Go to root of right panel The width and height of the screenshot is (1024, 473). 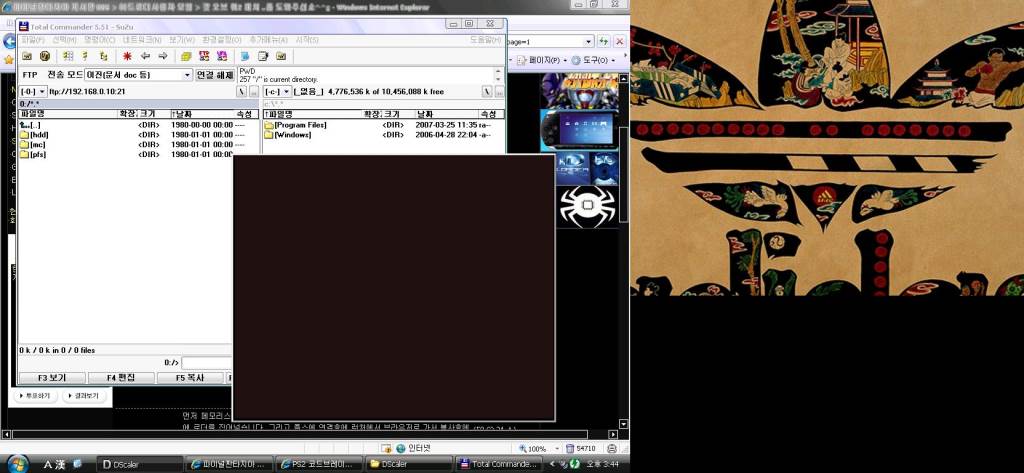pyautogui.click(x=487, y=92)
